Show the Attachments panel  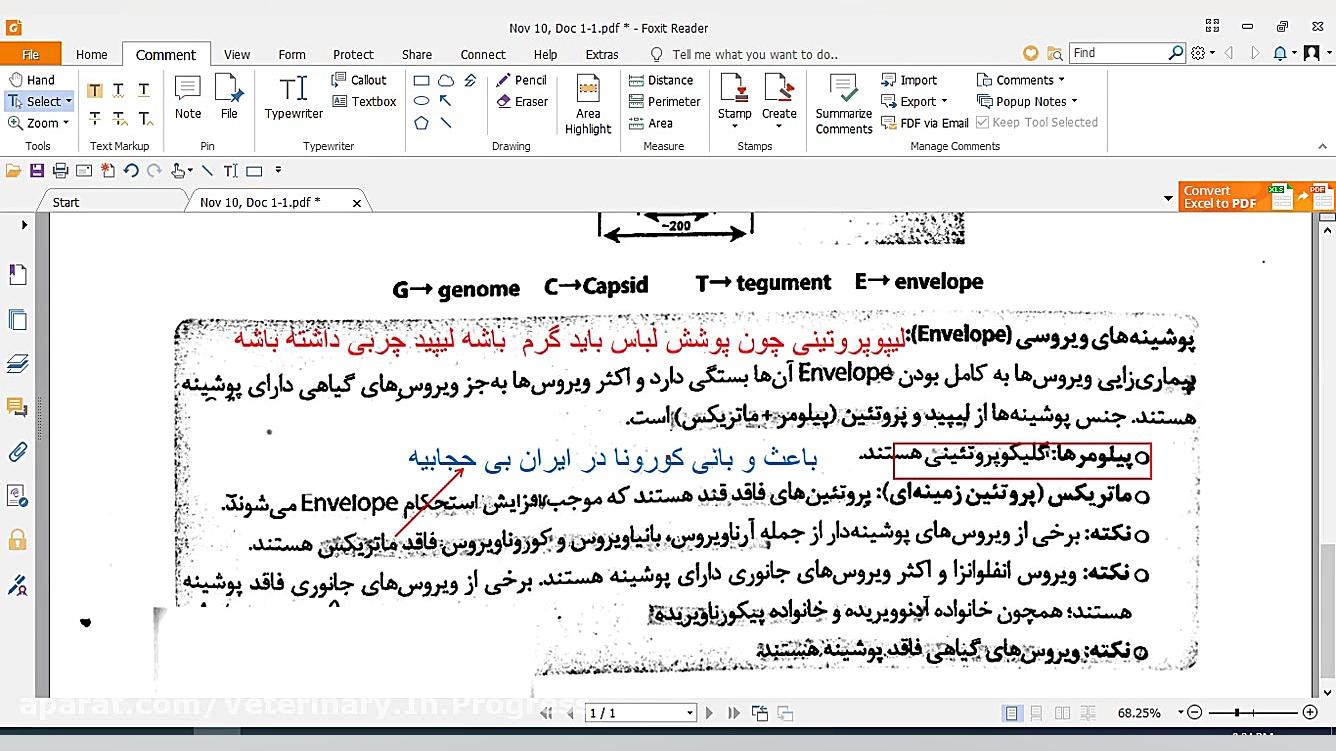point(15,452)
